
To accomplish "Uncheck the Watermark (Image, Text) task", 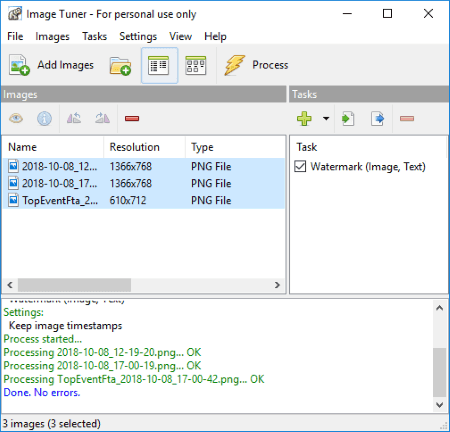I will tap(300, 166).
